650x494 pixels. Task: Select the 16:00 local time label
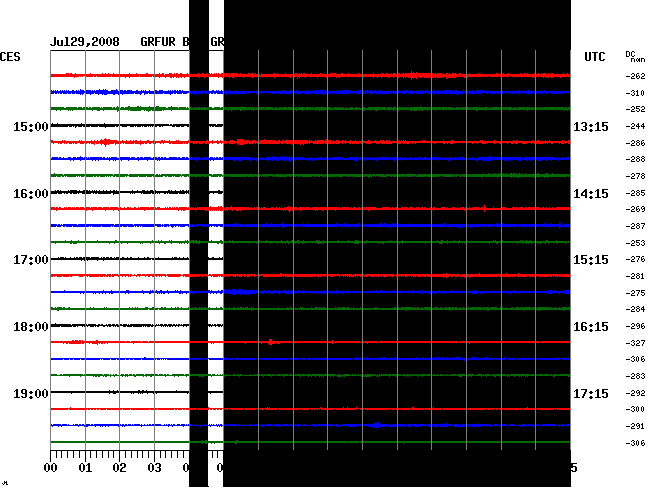coord(31,194)
